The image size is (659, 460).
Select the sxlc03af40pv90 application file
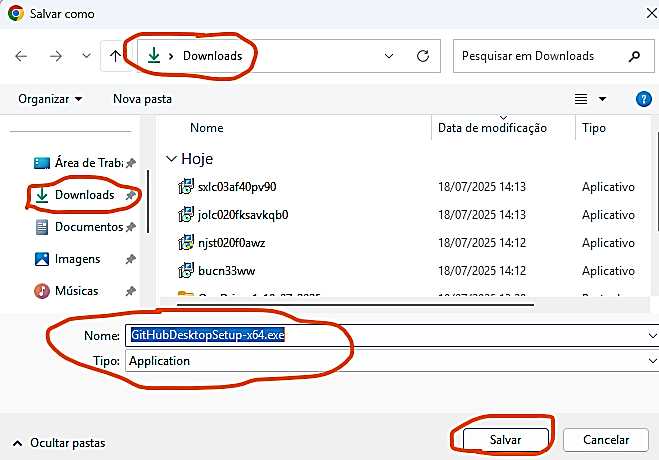tap(237, 187)
